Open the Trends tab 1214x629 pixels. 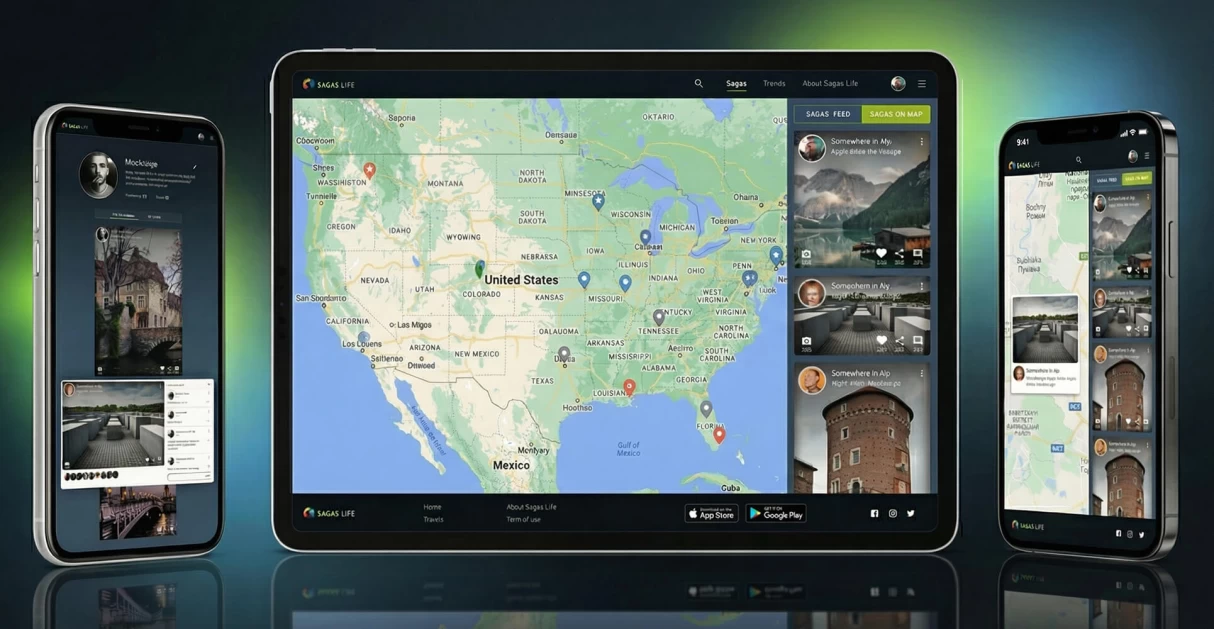[x=774, y=84]
